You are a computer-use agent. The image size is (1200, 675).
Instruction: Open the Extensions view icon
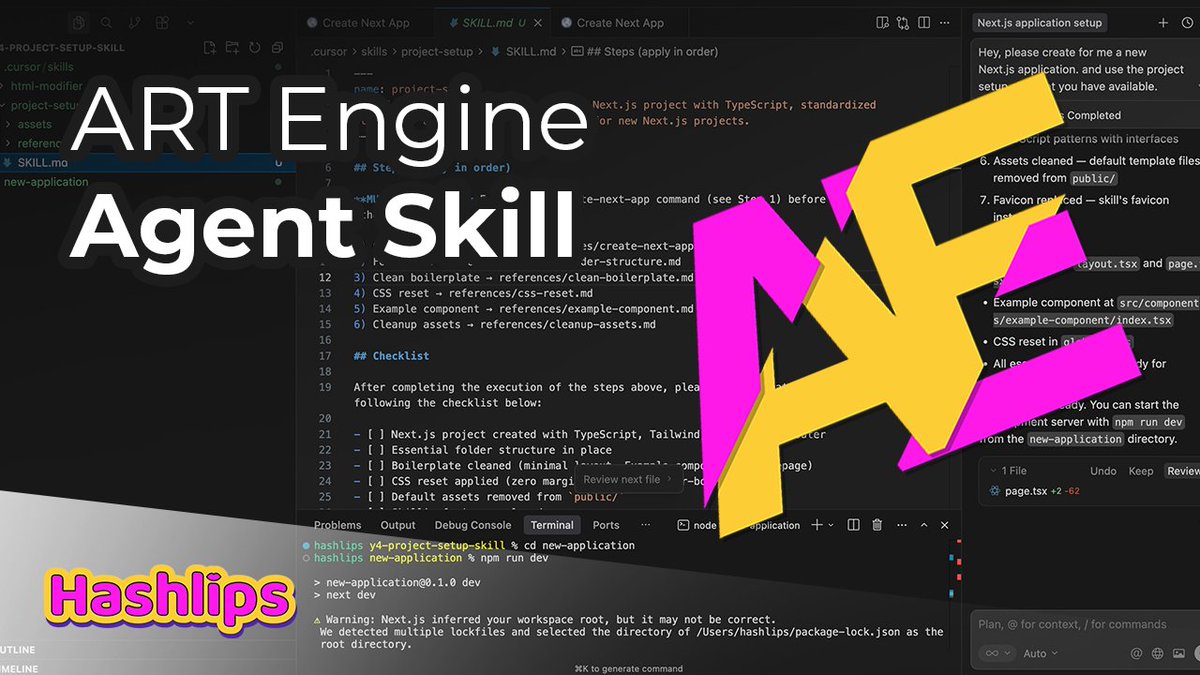tap(164, 21)
